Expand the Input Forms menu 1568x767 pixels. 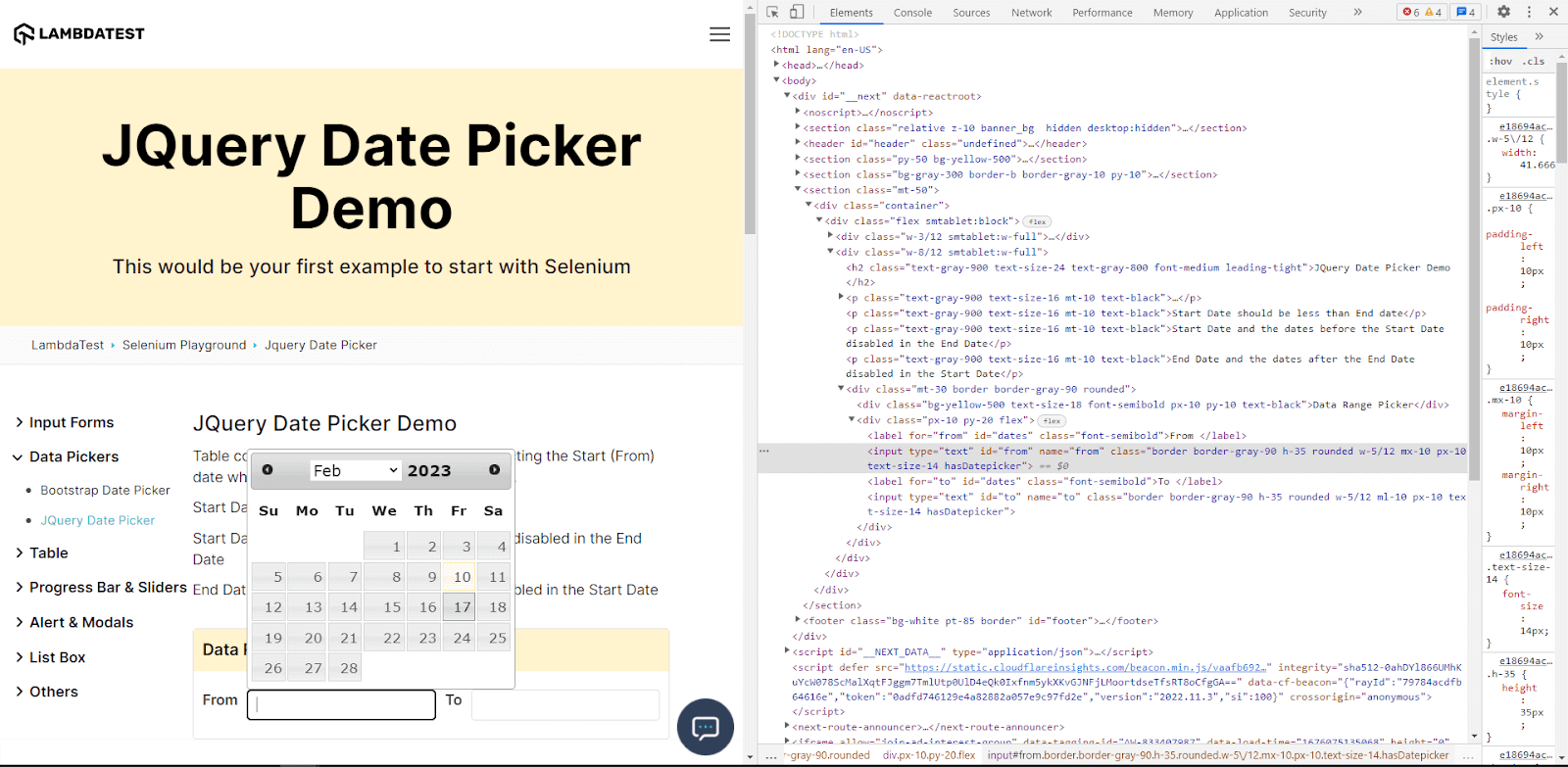coord(65,422)
